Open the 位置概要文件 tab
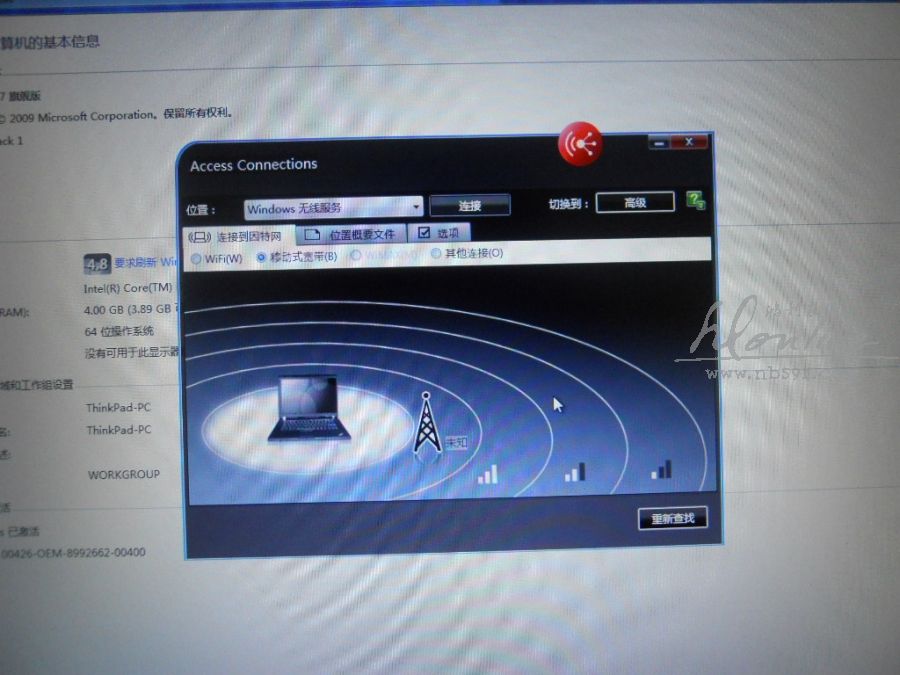This screenshot has height=675, width=900. pyautogui.click(x=351, y=235)
